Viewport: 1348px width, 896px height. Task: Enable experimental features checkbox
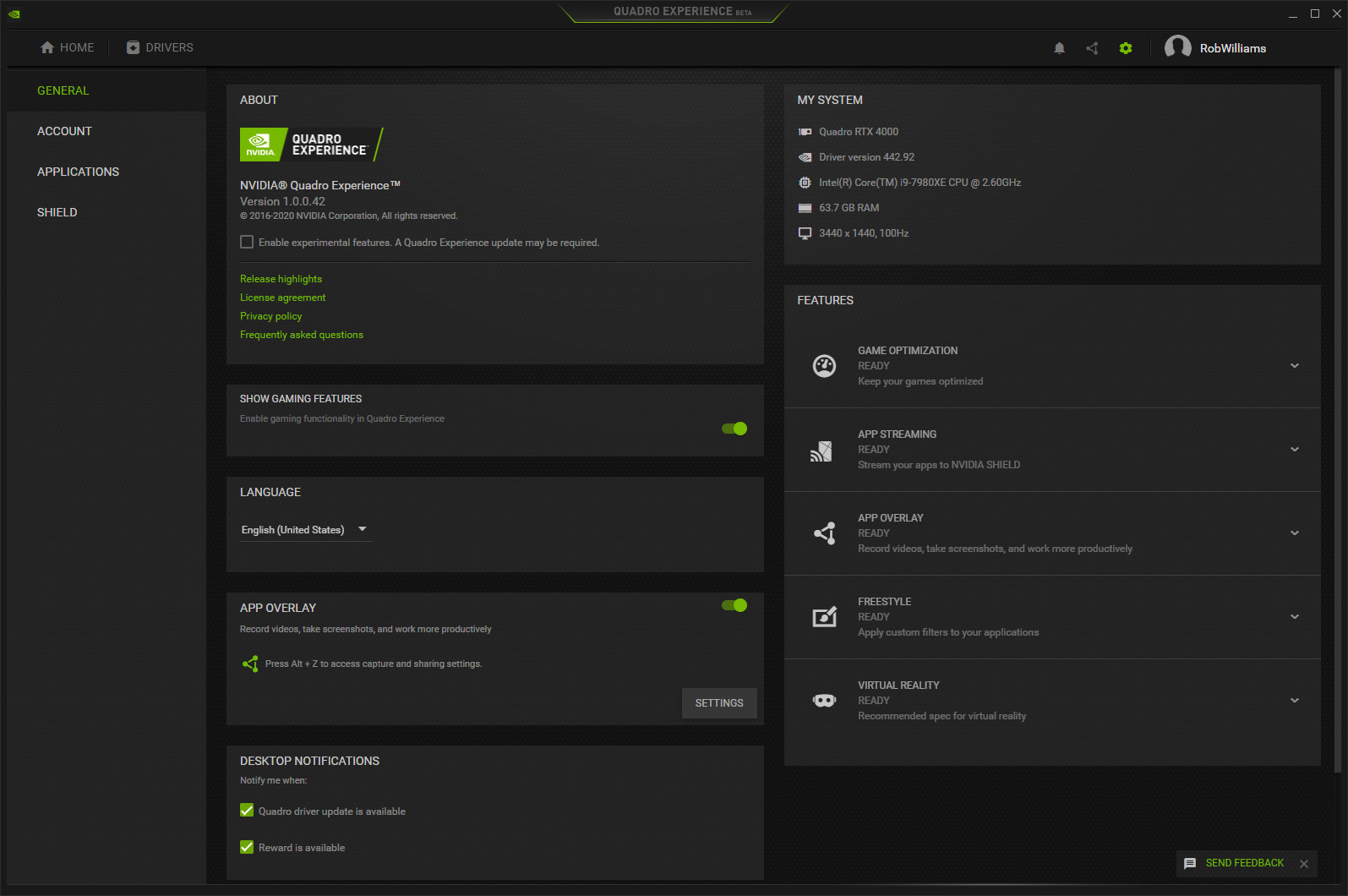(x=247, y=242)
